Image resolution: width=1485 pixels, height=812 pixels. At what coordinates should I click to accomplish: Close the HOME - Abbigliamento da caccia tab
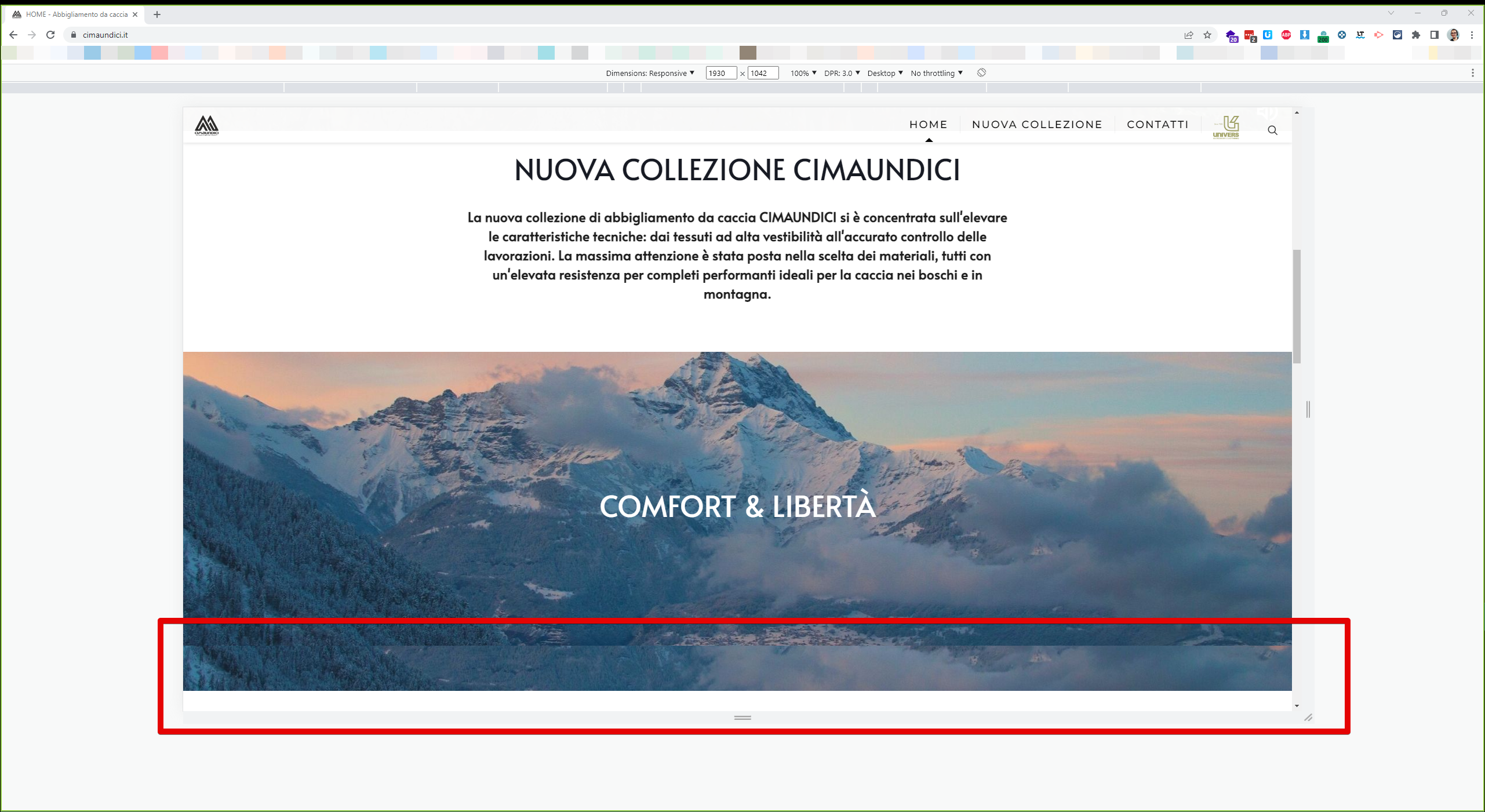[135, 14]
